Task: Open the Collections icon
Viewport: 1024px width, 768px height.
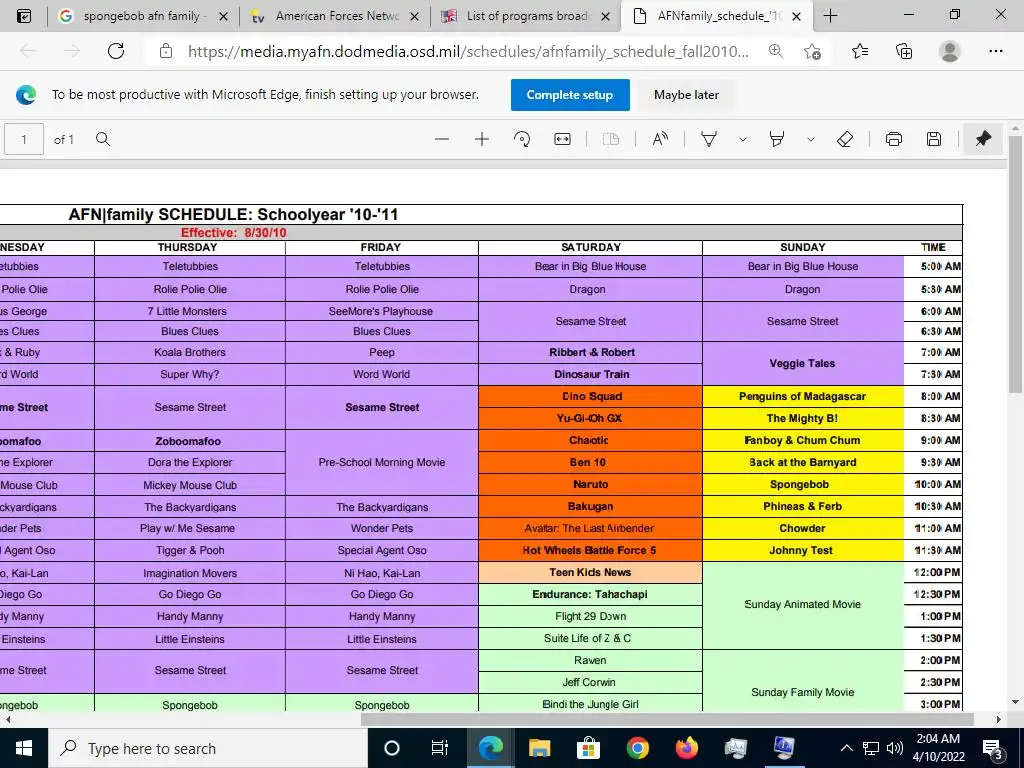Action: click(904, 51)
